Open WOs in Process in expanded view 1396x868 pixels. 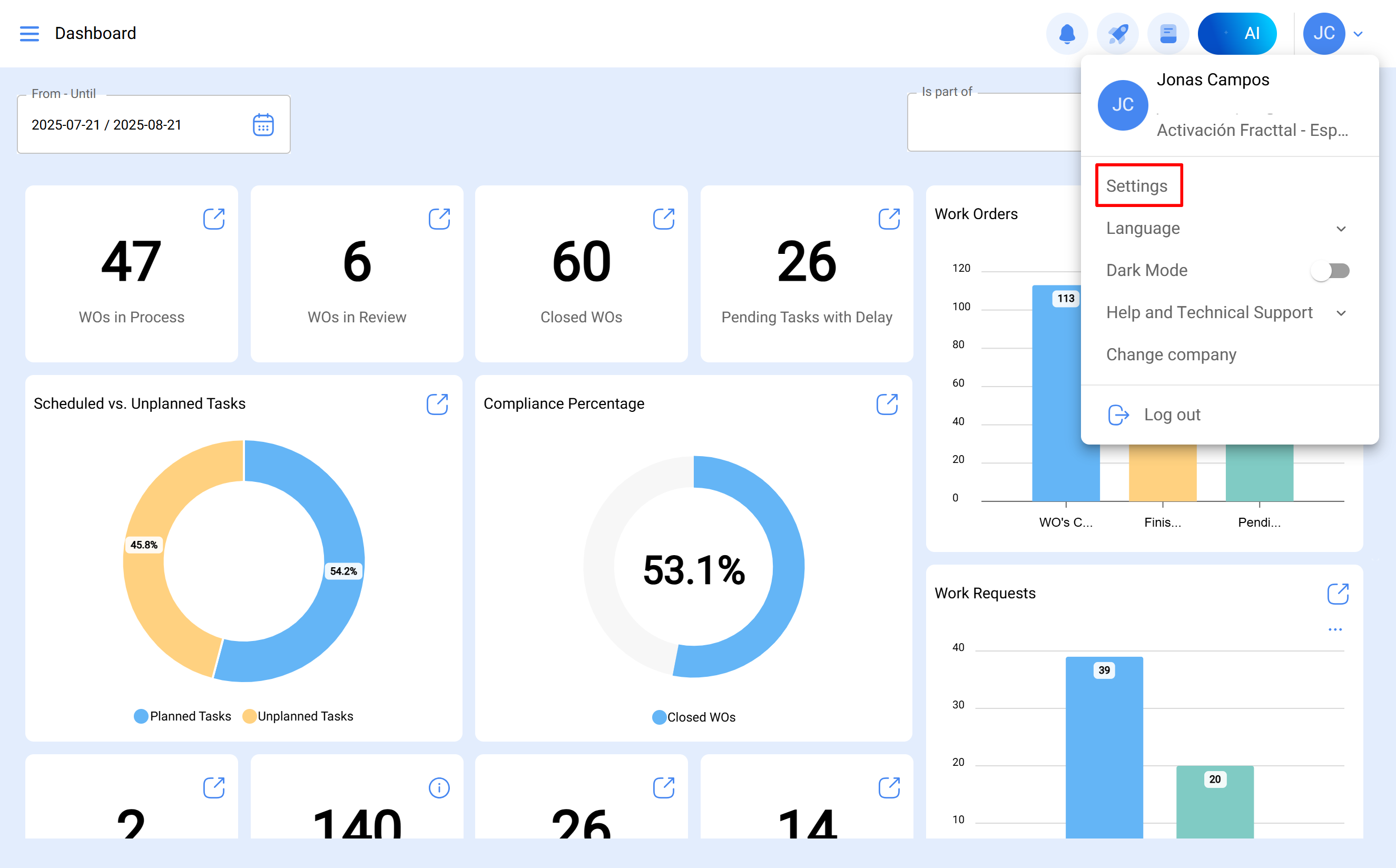pyautogui.click(x=213, y=219)
